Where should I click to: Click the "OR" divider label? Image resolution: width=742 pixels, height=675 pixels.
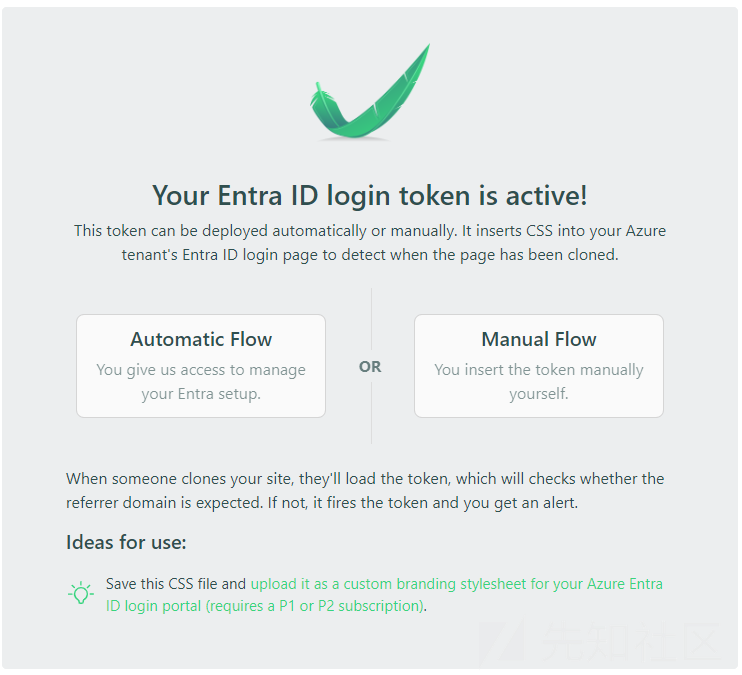pyautogui.click(x=370, y=366)
